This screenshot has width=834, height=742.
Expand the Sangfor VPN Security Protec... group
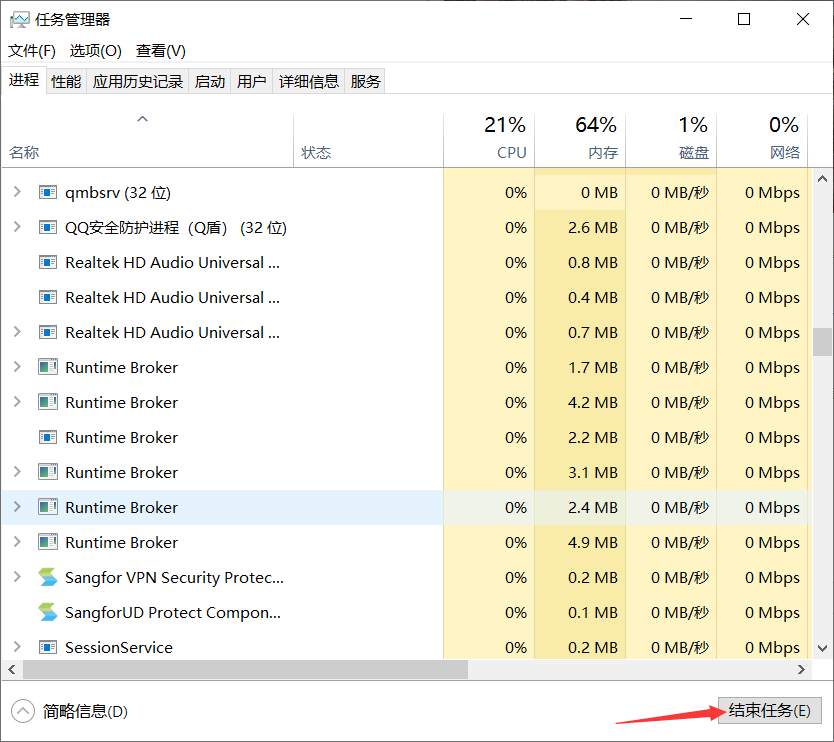17,577
